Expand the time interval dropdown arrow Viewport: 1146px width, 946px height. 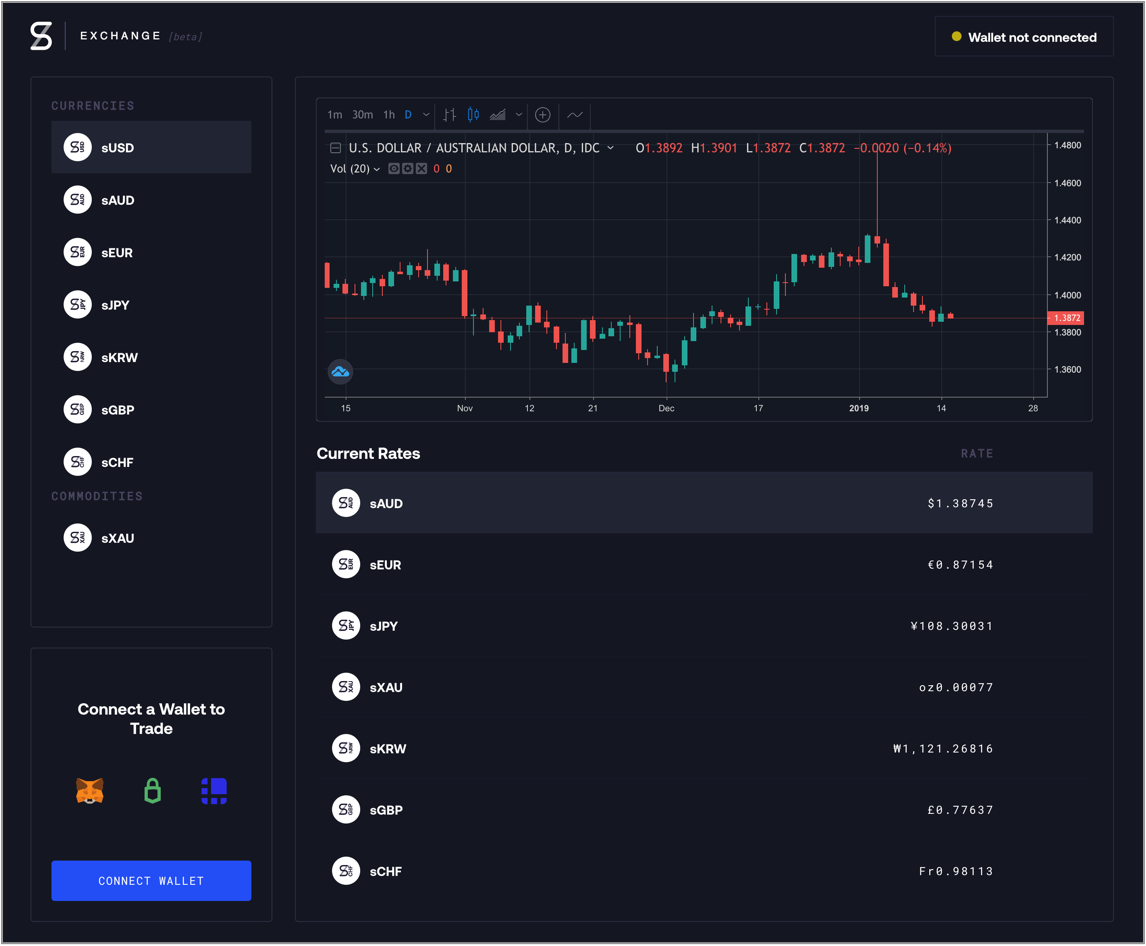(x=426, y=115)
